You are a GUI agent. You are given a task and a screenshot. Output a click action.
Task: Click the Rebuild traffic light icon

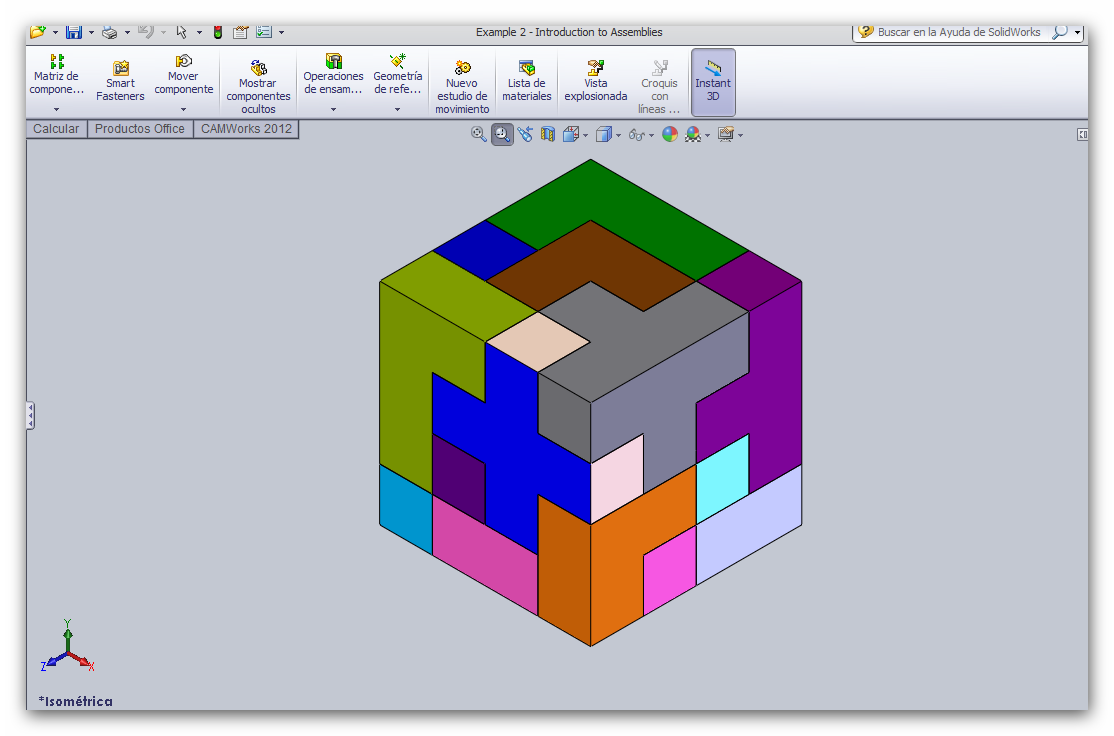pos(218,32)
